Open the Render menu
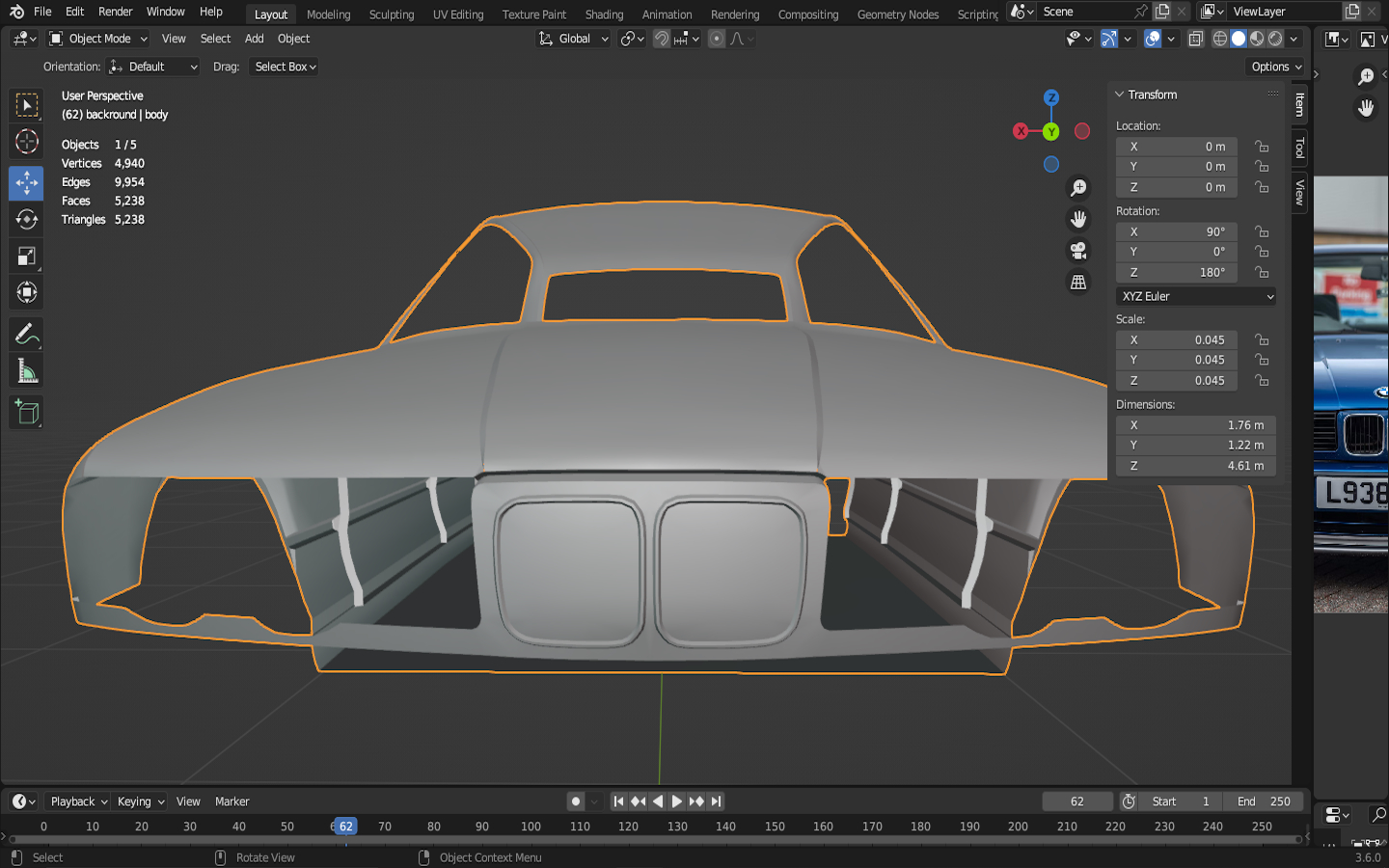 pos(115,12)
